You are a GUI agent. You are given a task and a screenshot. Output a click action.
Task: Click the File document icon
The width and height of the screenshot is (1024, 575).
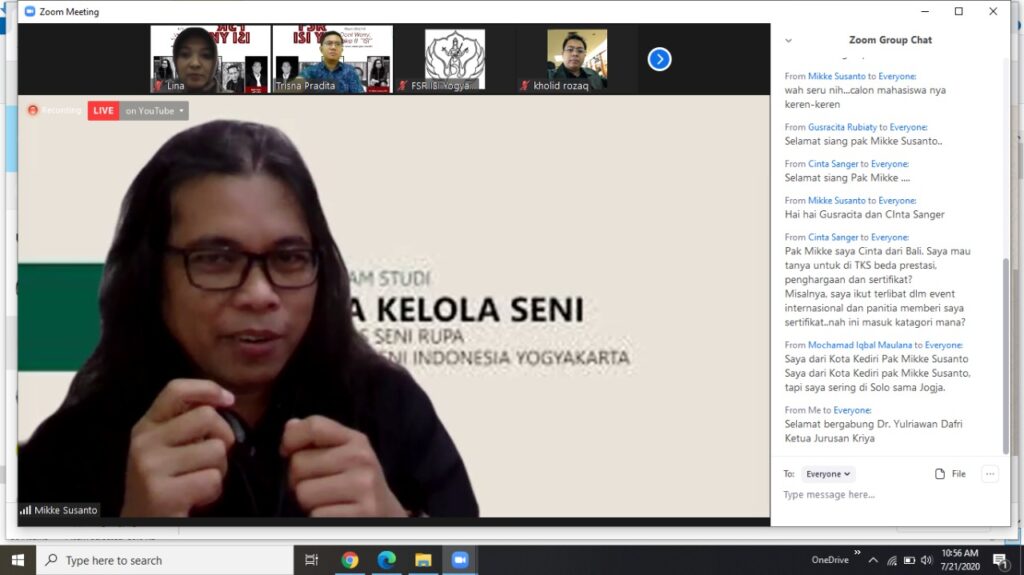pos(940,474)
